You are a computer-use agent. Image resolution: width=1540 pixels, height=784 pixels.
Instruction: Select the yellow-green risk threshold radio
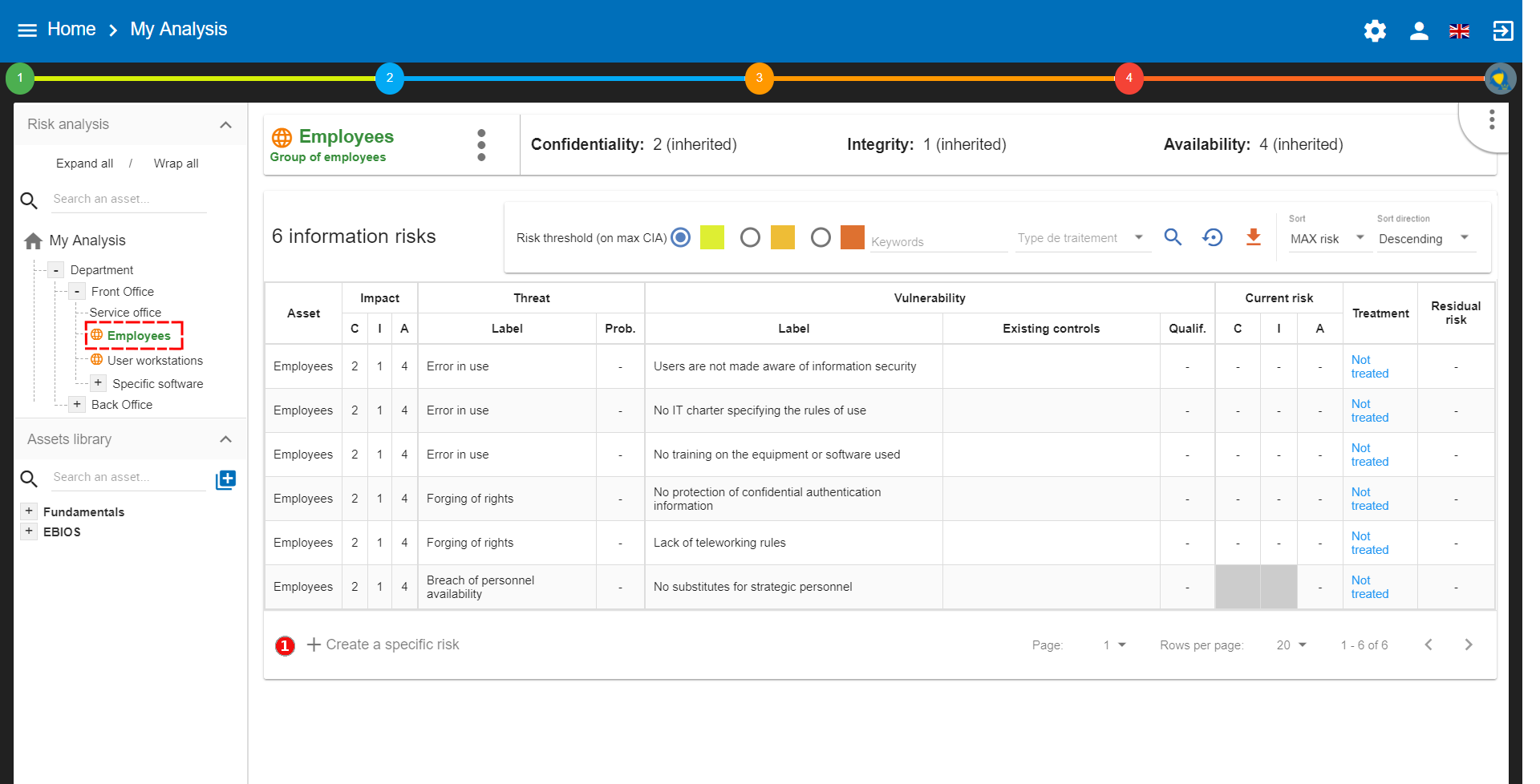[x=681, y=238]
